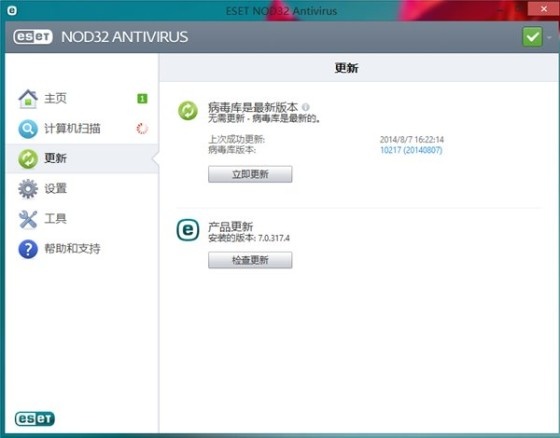Image resolution: width=560 pixels, height=438 pixels.
Task: Close the ESET NOD32 Antivirus window
Action: (544, 9)
